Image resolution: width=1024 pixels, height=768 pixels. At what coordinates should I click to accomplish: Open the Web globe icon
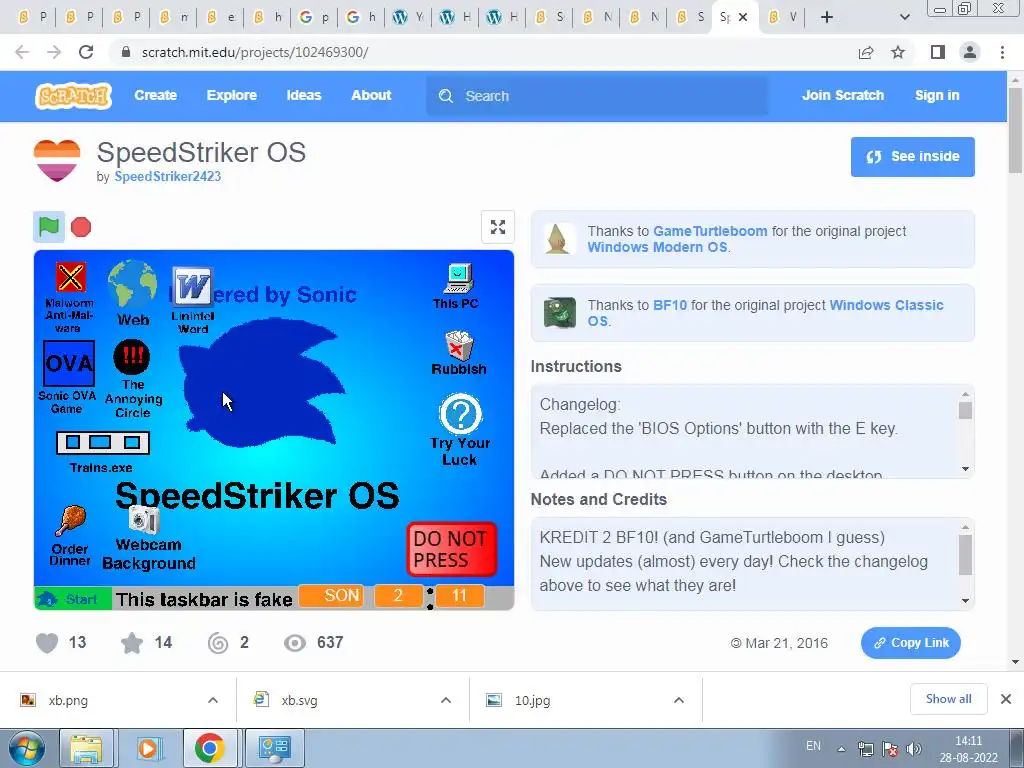[x=133, y=293]
